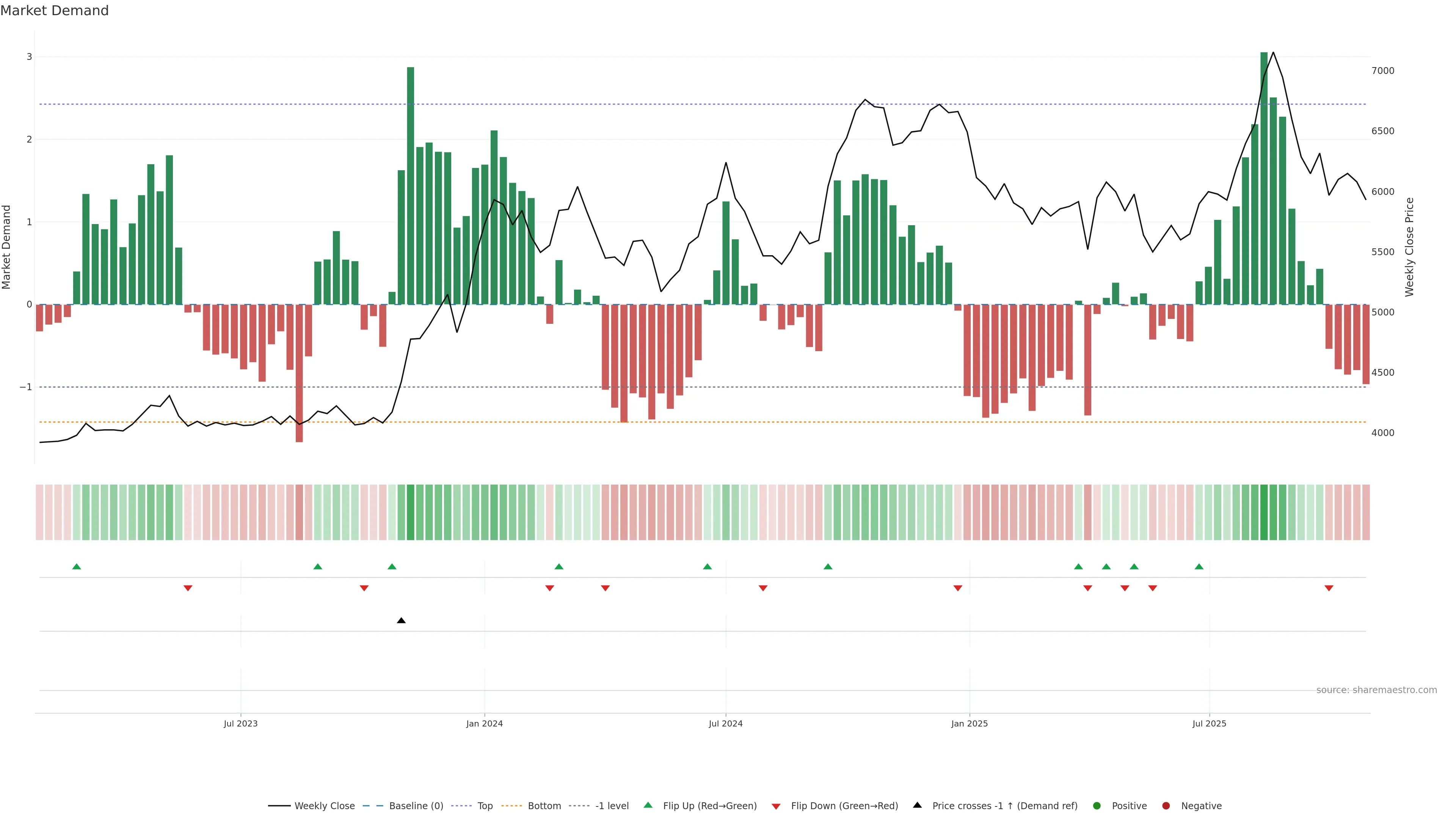1456x819 pixels.
Task: Click the Jul 2025 x-axis label
Action: click(1209, 723)
